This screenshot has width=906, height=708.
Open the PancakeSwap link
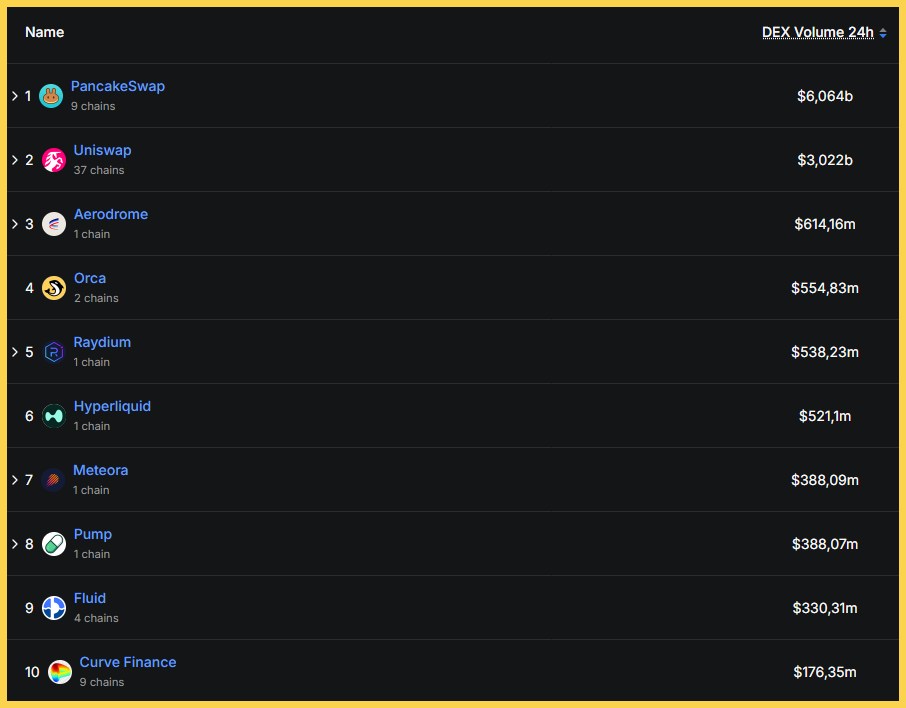(118, 86)
